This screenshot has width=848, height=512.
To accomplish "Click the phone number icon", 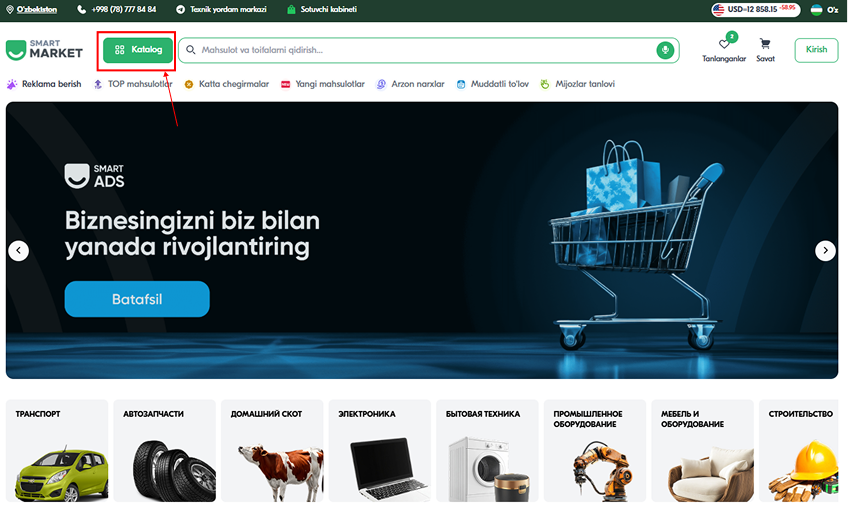I will tap(82, 9).
